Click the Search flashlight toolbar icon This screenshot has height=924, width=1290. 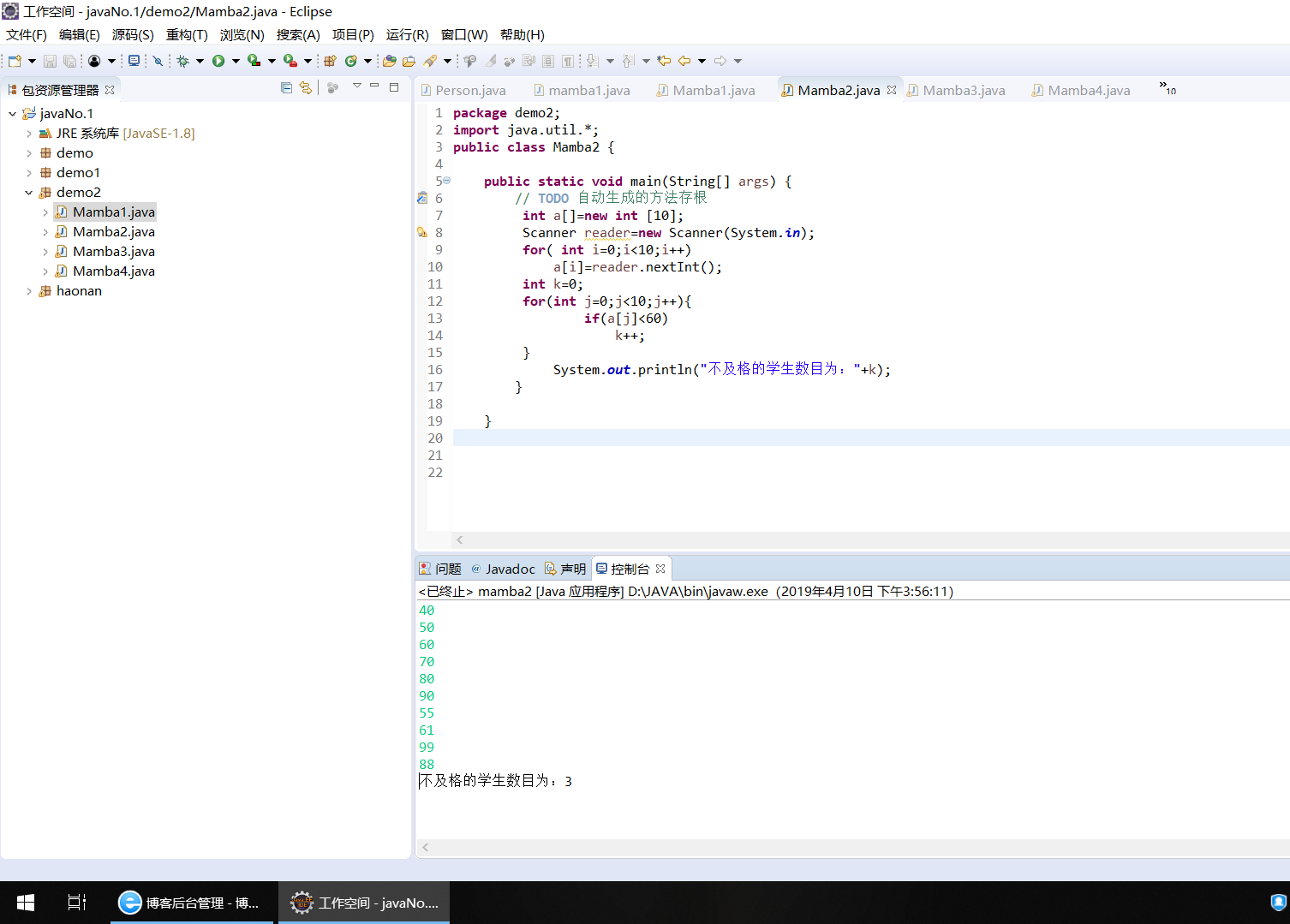click(430, 61)
